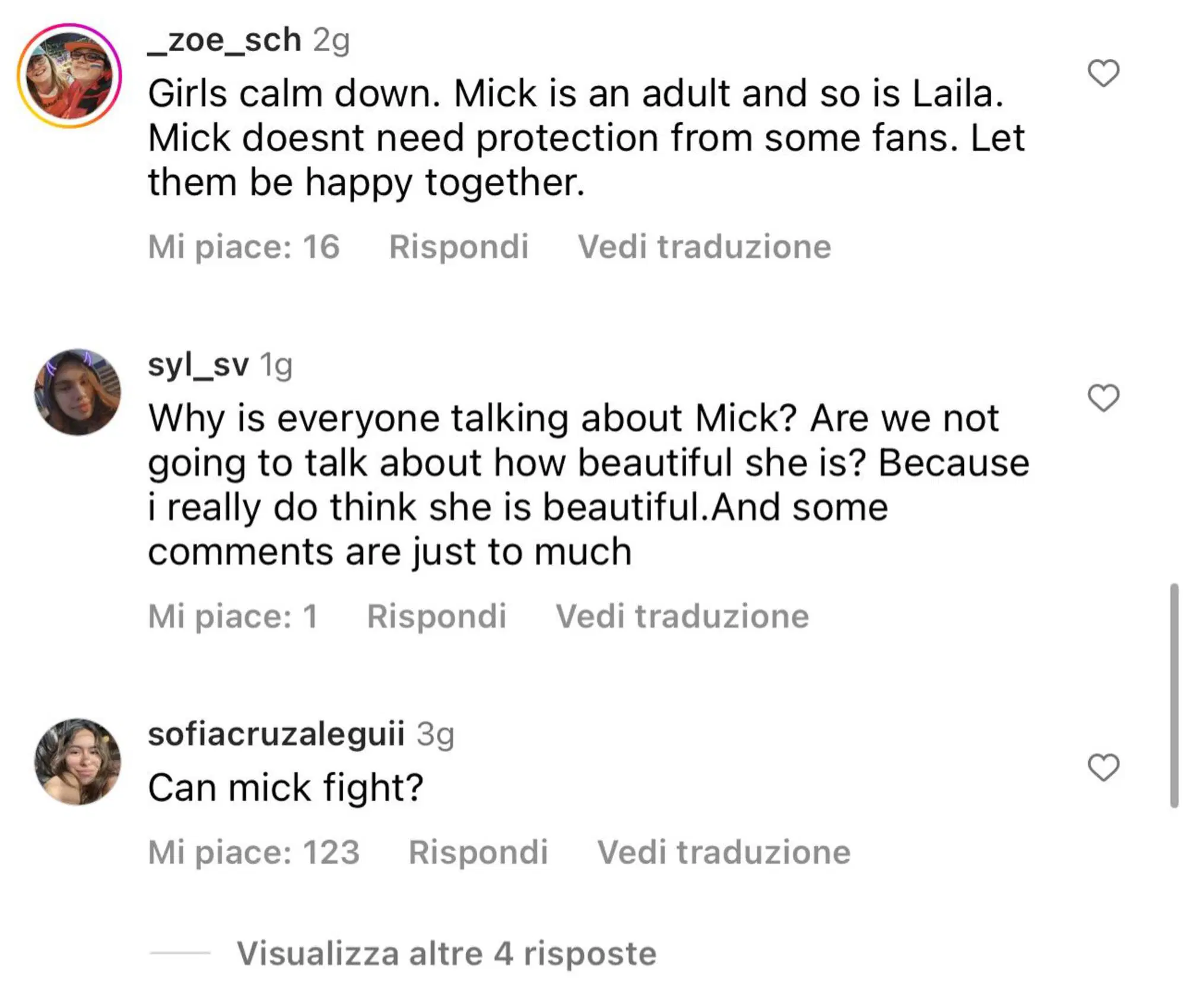Open syl_sv's profile avatar
1187x1008 pixels.
point(78,392)
